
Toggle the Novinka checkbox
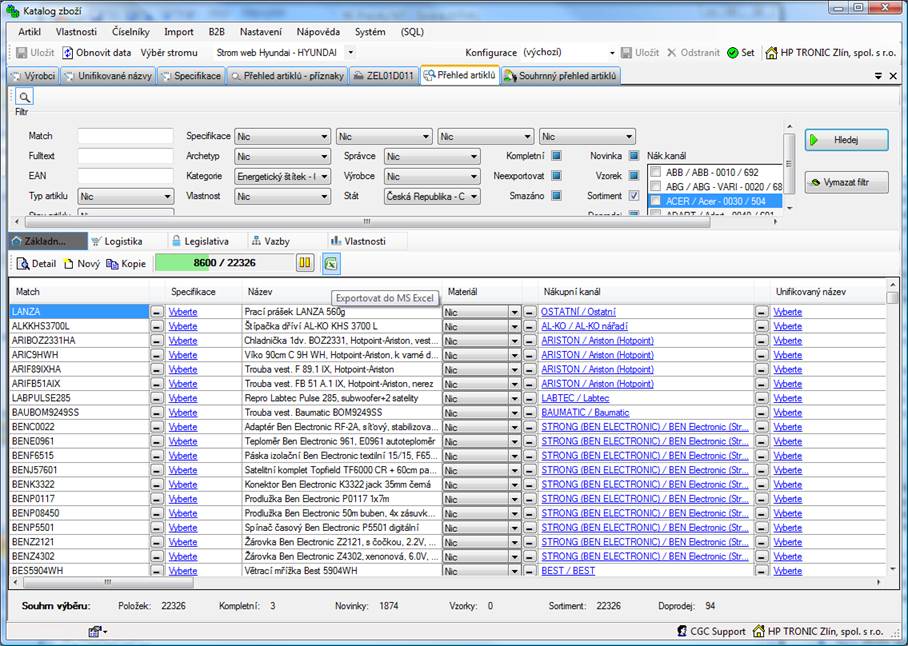coord(634,156)
